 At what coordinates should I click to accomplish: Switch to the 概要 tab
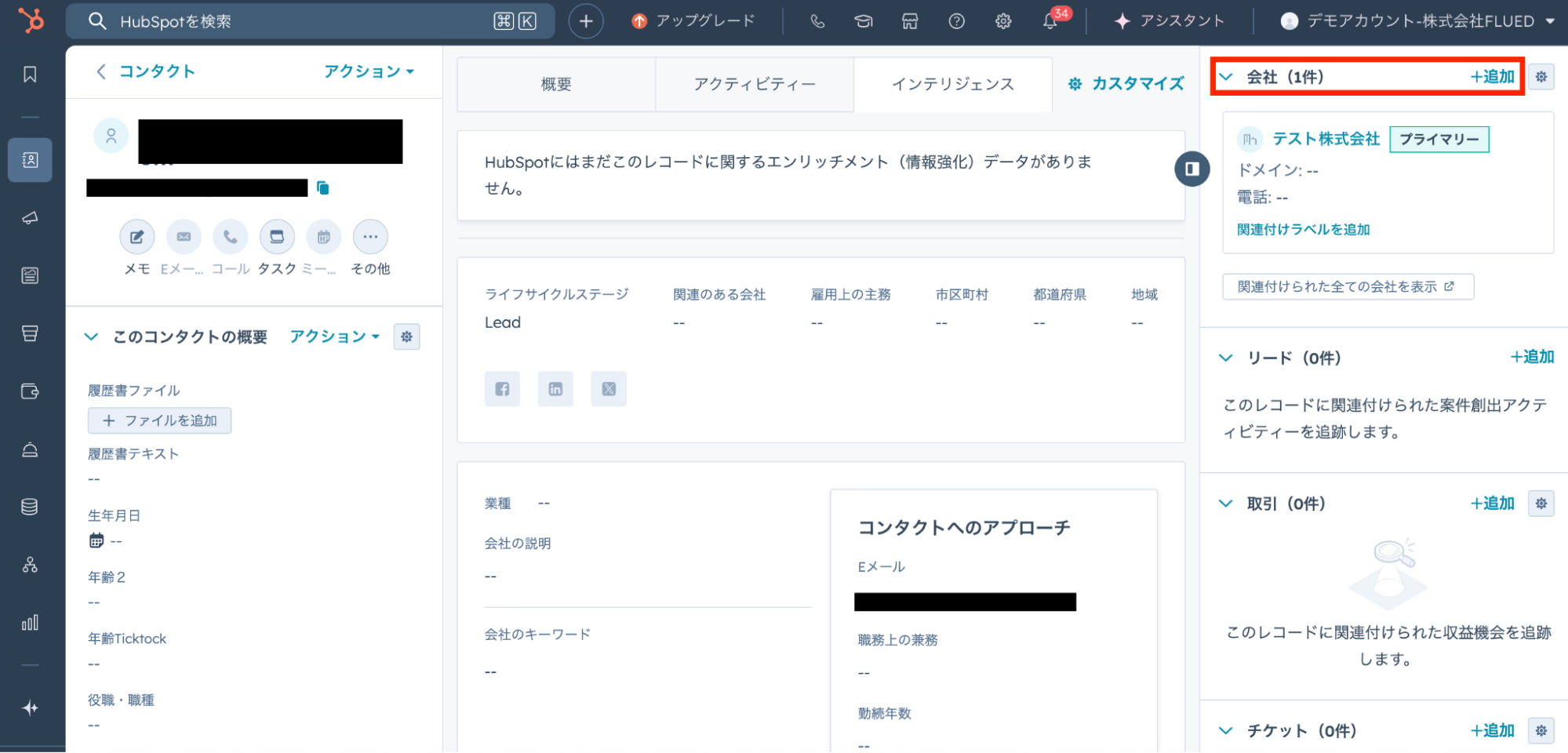[x=556, y=84]
